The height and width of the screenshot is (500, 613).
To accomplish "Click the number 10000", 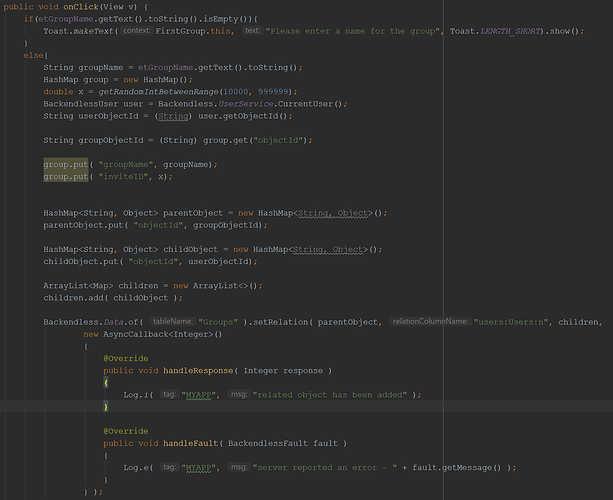I will tap(236, 91).
